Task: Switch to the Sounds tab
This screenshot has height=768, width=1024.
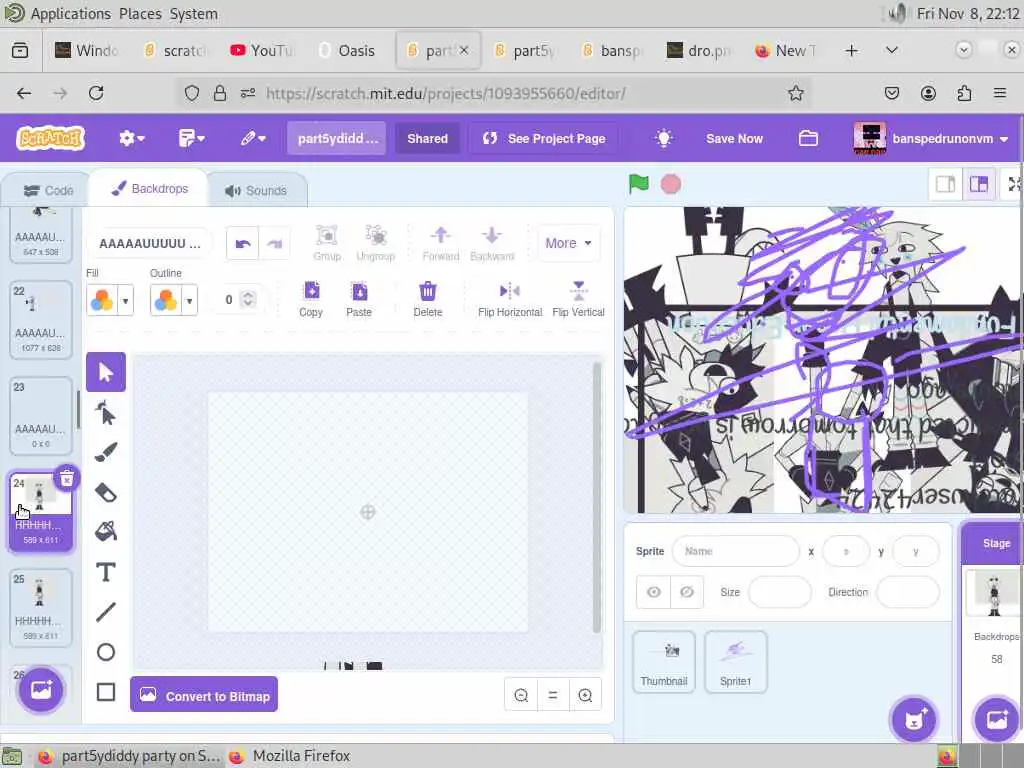Action: tap(256, 191)
